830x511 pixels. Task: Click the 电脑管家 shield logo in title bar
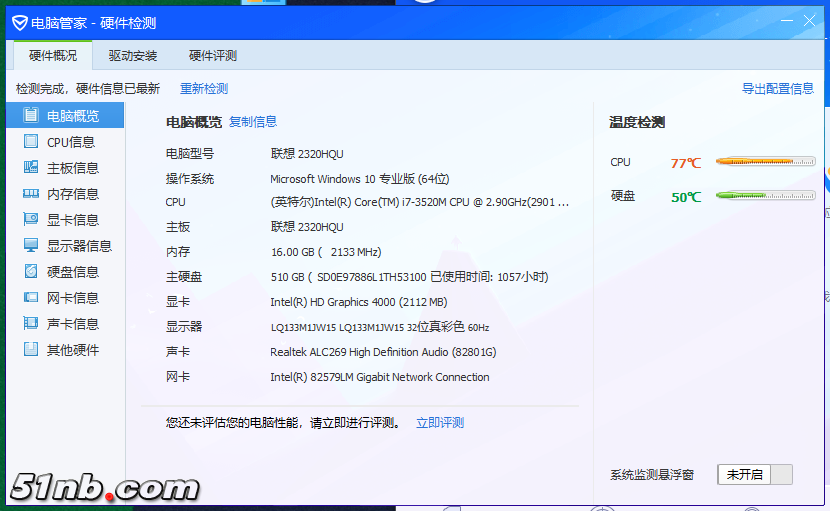coord(19,23)
